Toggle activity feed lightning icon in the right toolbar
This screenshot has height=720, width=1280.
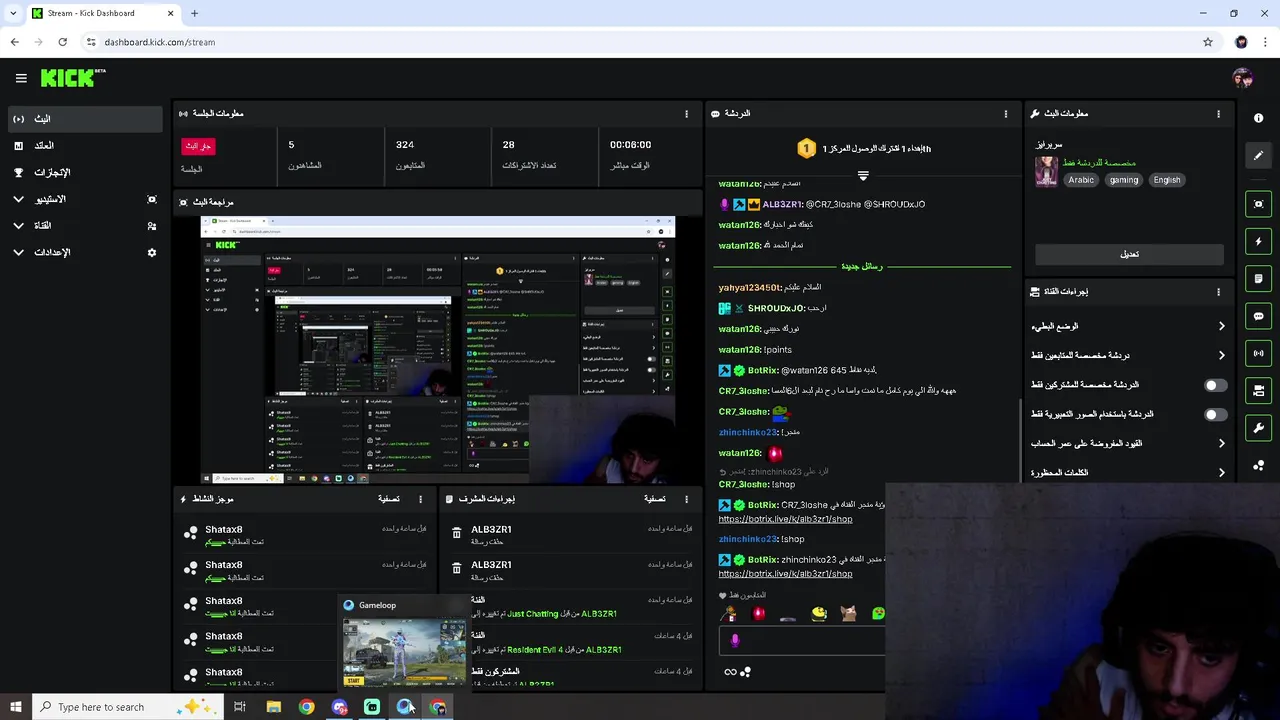[1258, 241]
